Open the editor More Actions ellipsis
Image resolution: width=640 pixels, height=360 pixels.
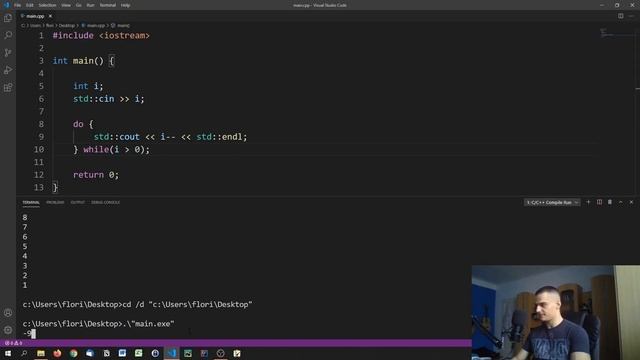point(631,16)
